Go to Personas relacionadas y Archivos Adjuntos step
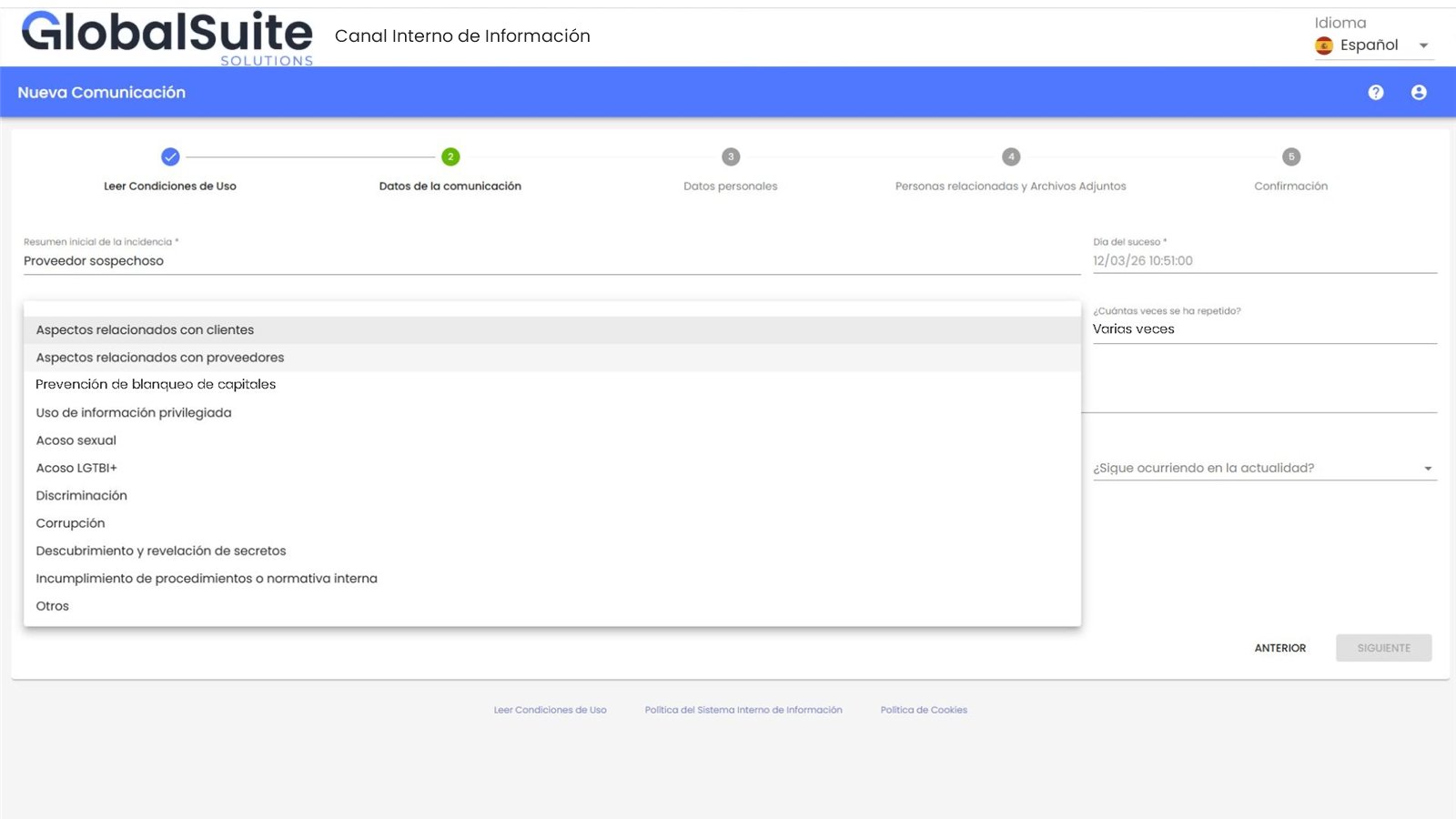 pos(1011,186)
